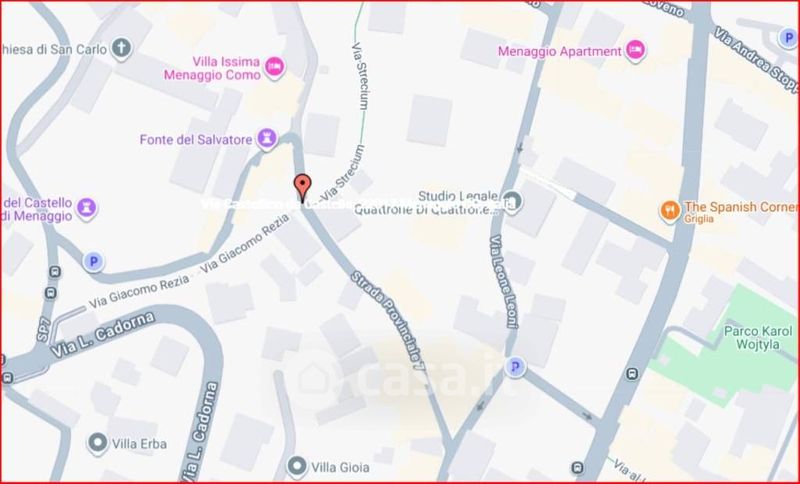Image resolution: width=800 pixels, height=484 pixels.
Task: Select The Spanish Corner restaurant icon
Action: click(x=670, y=211)
